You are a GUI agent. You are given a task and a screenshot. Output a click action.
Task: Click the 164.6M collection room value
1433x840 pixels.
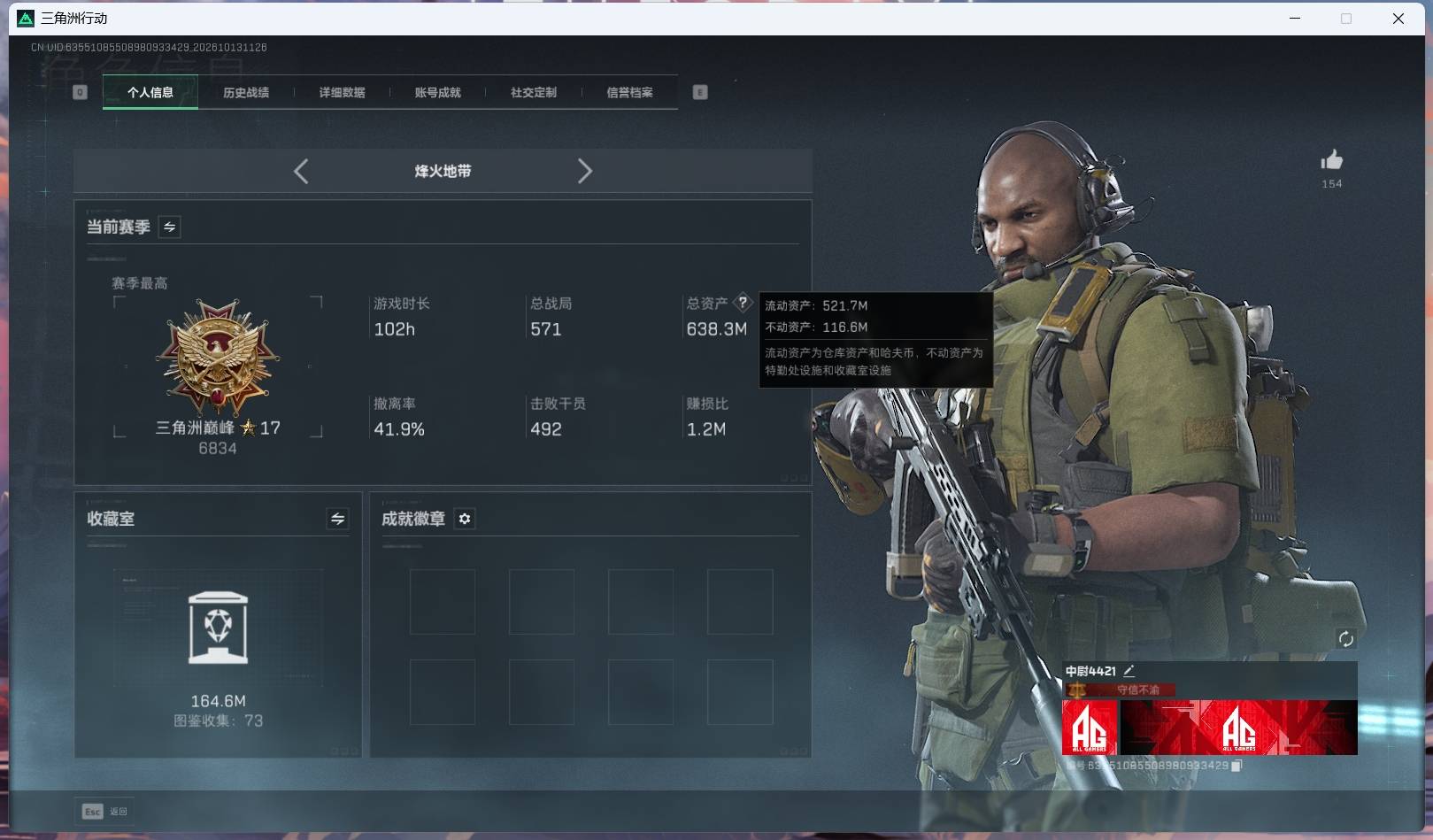coord(218,701)
